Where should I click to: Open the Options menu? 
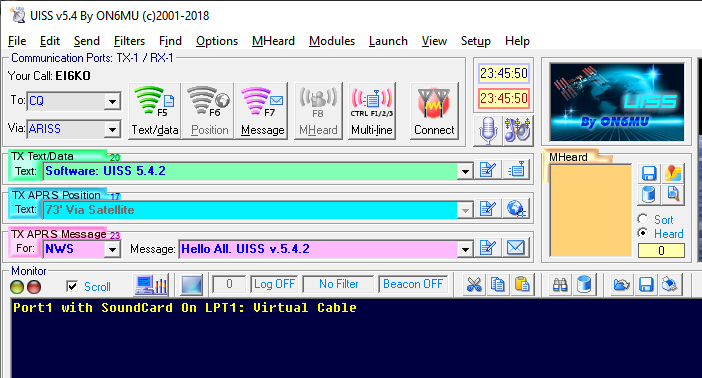217,41
